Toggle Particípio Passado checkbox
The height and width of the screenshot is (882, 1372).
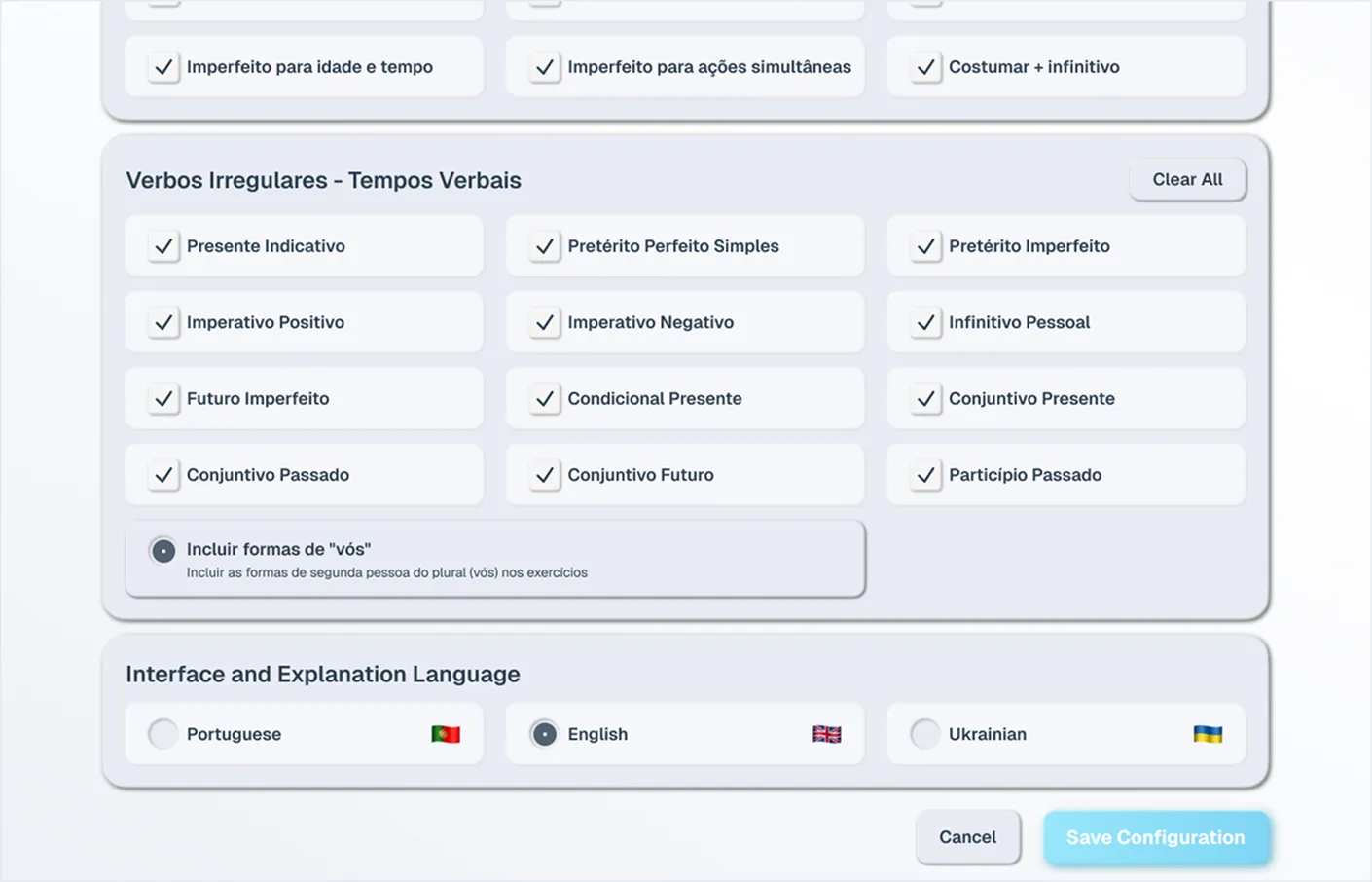pyautogui.click(x=925, y=475)
